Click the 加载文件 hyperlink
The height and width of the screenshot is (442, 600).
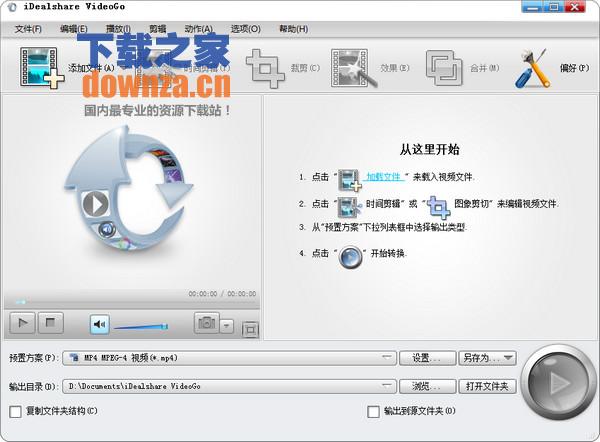click(x=384, y=177)
